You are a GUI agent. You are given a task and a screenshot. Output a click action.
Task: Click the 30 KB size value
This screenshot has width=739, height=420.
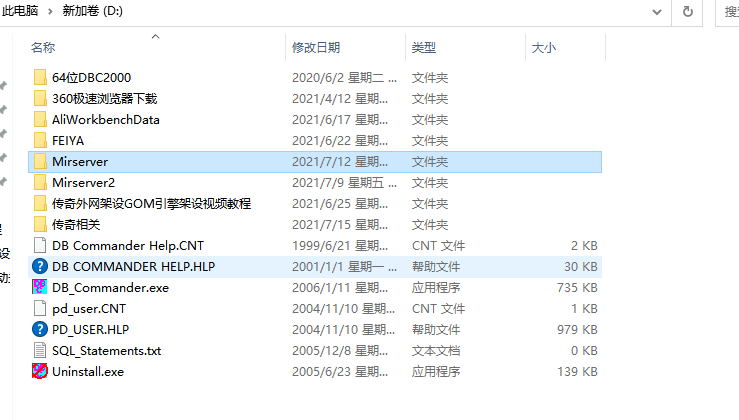pyautogui.click(x=581, y=266)
